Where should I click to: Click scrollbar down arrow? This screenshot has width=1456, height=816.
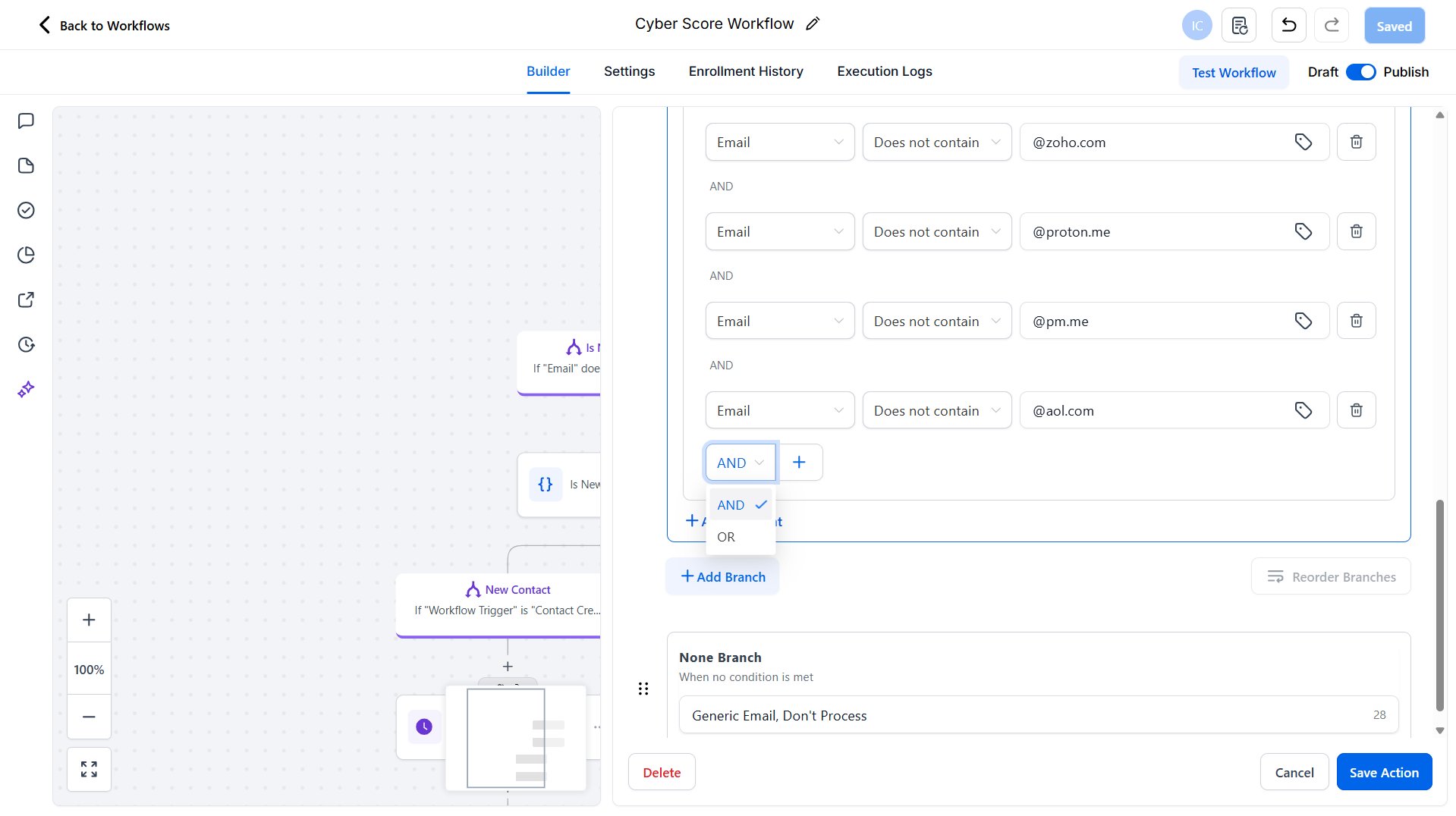[x=1439, y=731]
